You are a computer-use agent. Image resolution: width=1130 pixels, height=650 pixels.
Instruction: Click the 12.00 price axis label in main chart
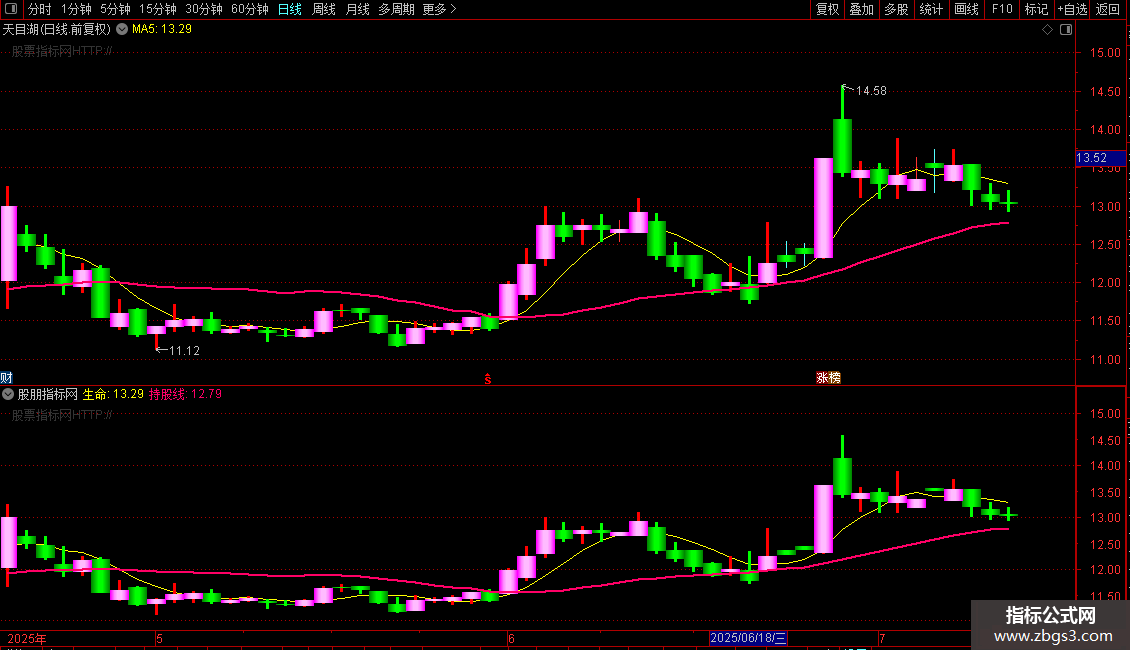click(x=1105, y=283)
